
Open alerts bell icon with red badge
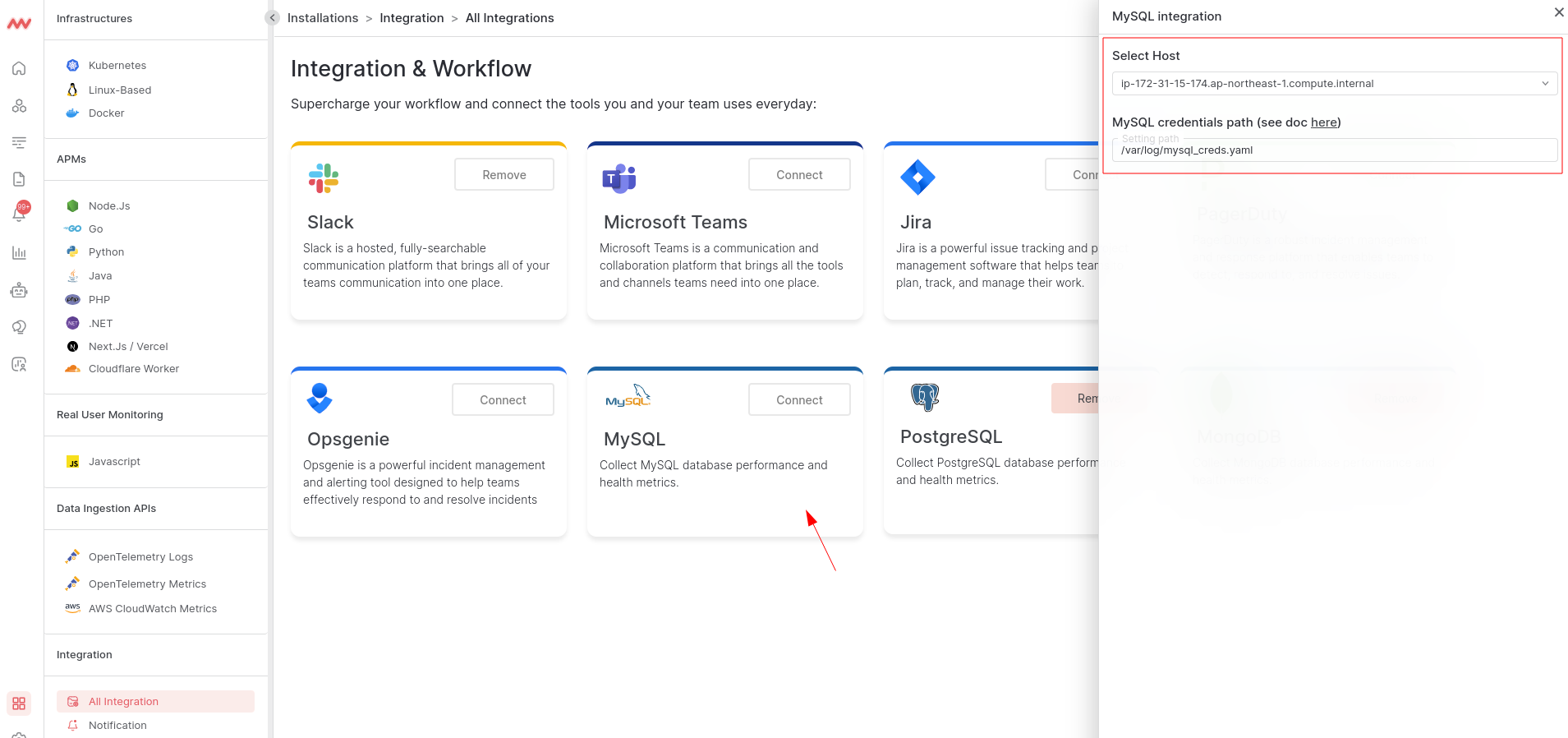(x=19, y=214)
